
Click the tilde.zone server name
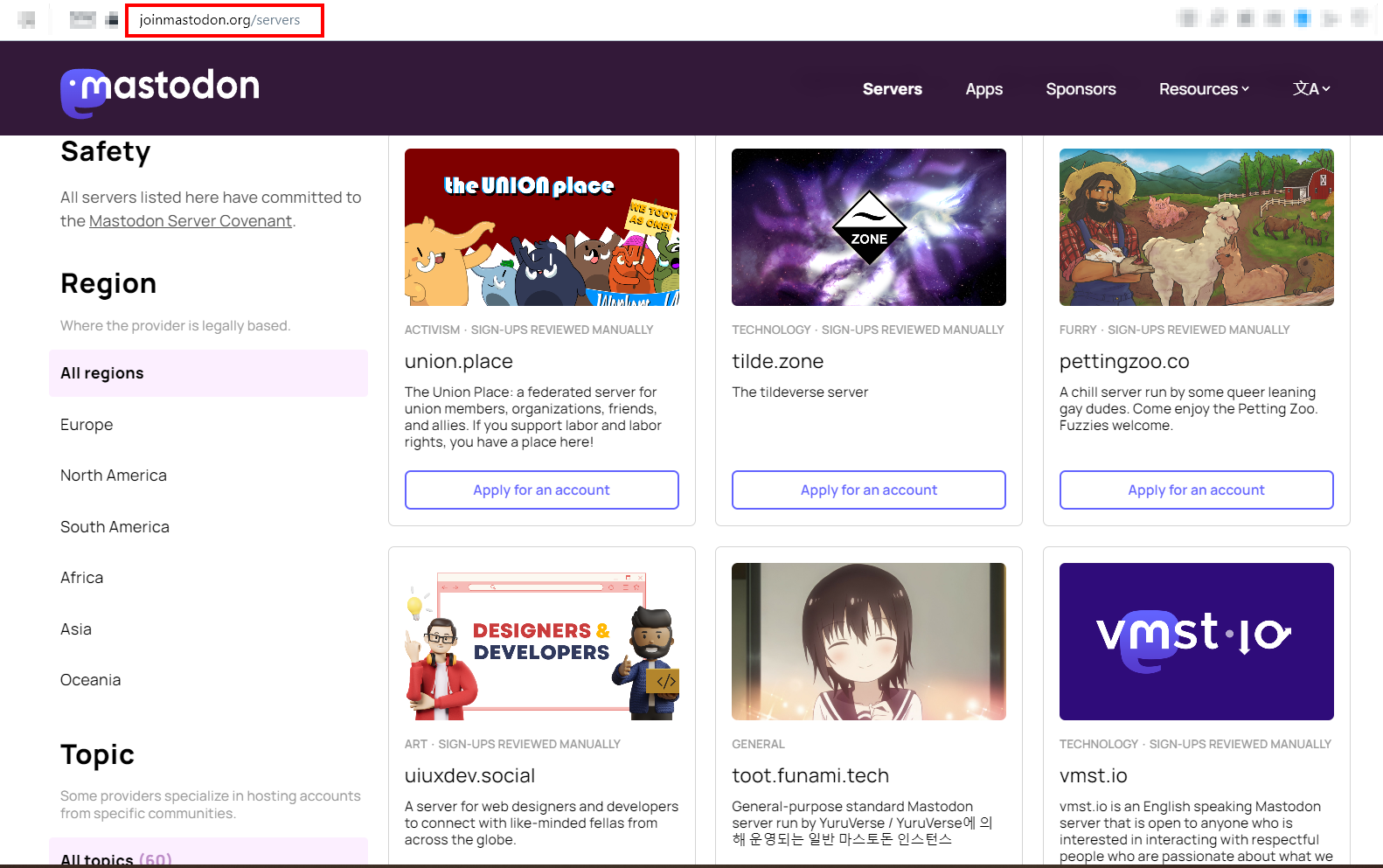778,361
